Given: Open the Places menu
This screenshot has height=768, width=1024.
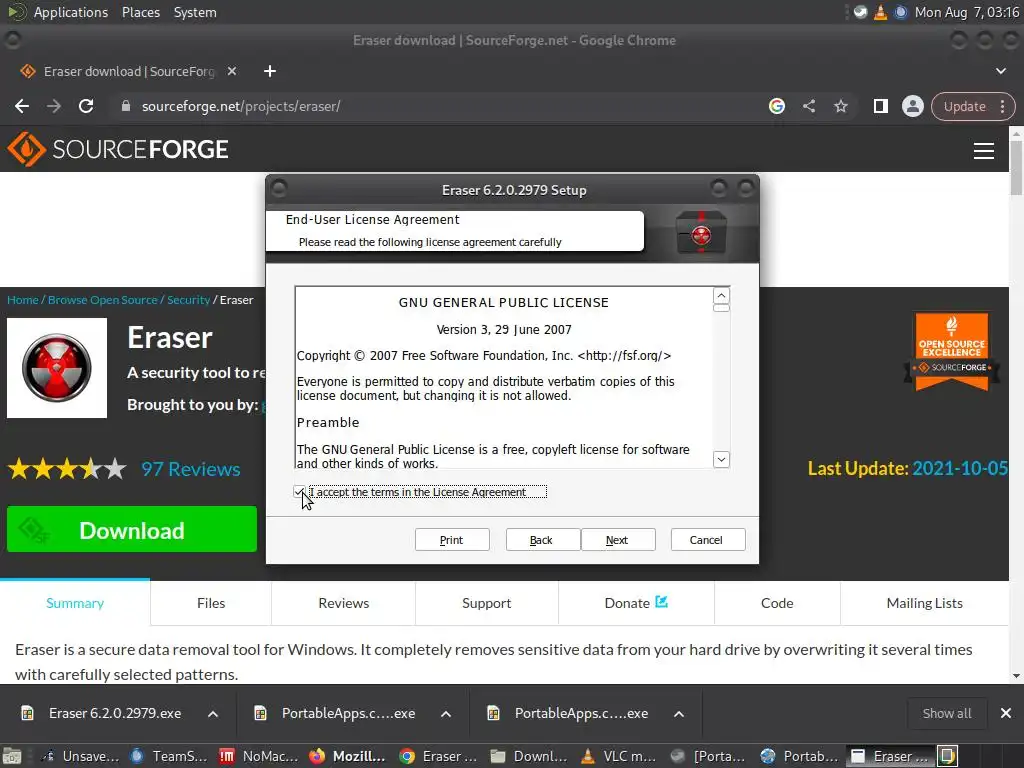Looking at the screenshot, I should (140, 12).
